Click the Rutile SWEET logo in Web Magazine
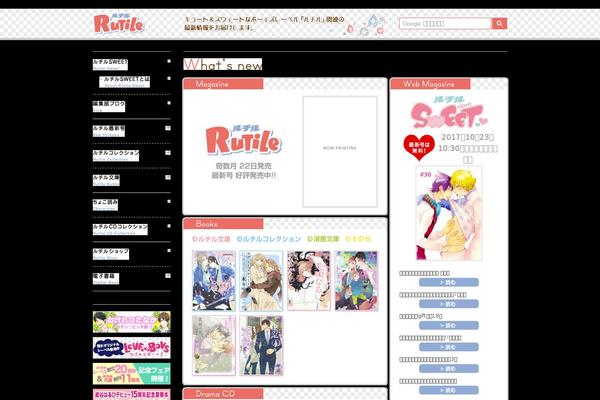Screen dimensions: 600x400 [448, 112]
